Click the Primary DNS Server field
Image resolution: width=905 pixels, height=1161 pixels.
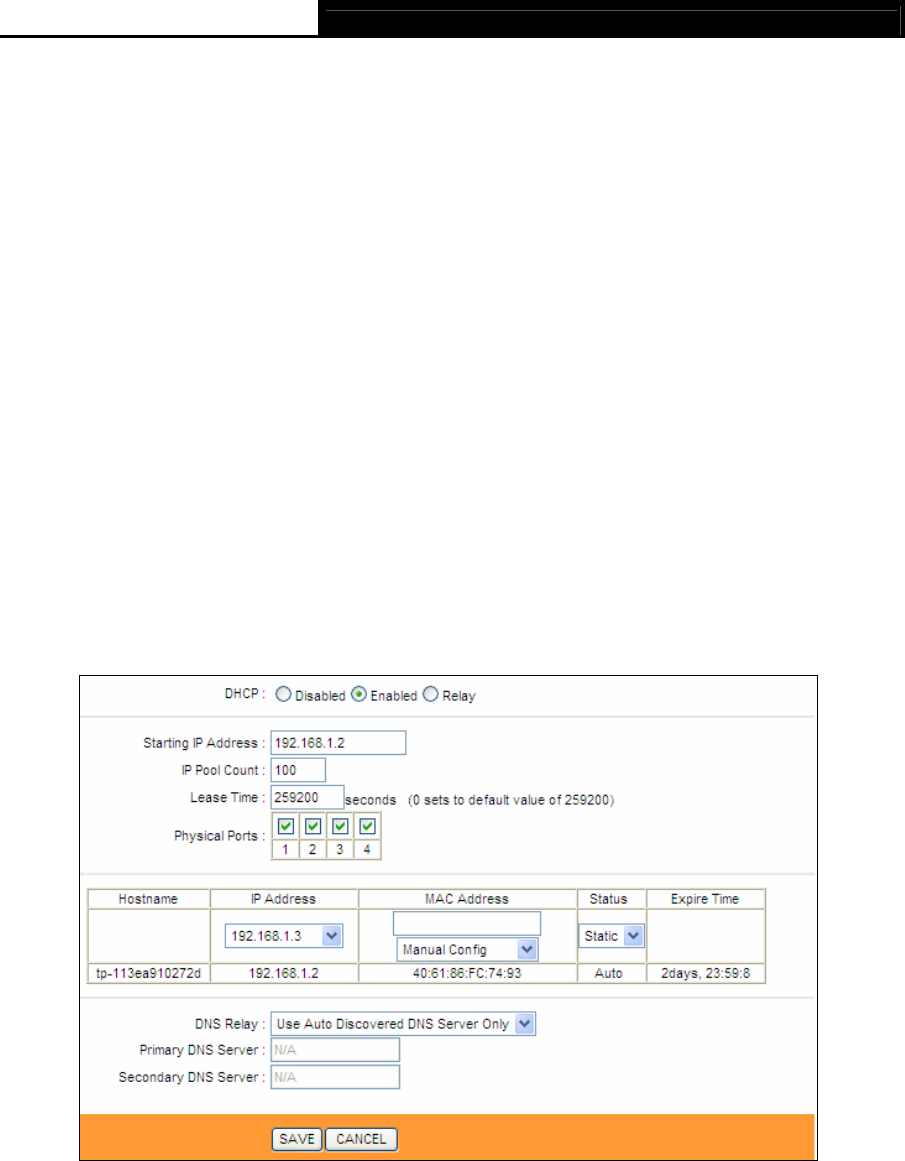pos(335,1050)
